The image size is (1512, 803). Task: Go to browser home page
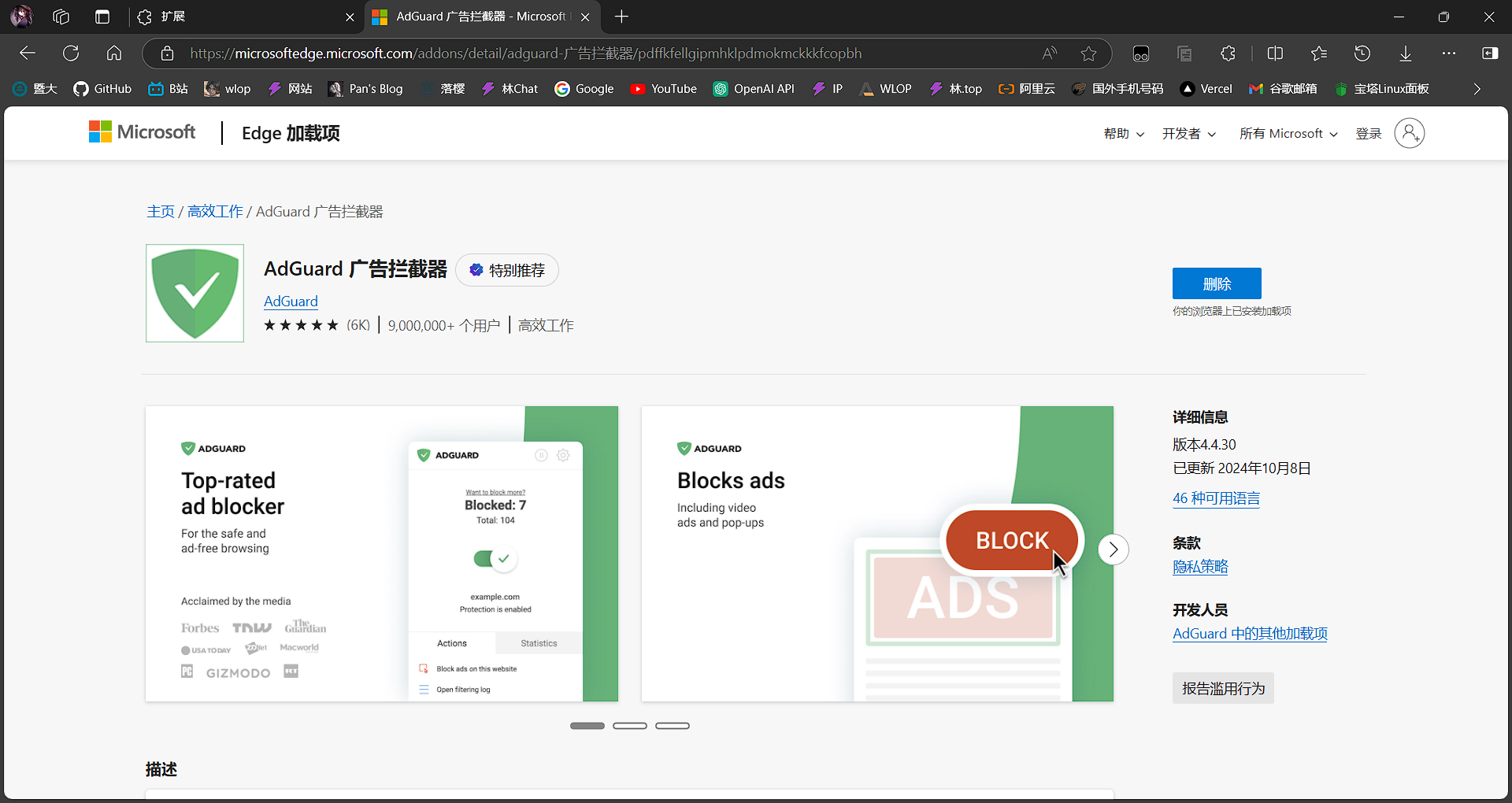pos(114,54)
